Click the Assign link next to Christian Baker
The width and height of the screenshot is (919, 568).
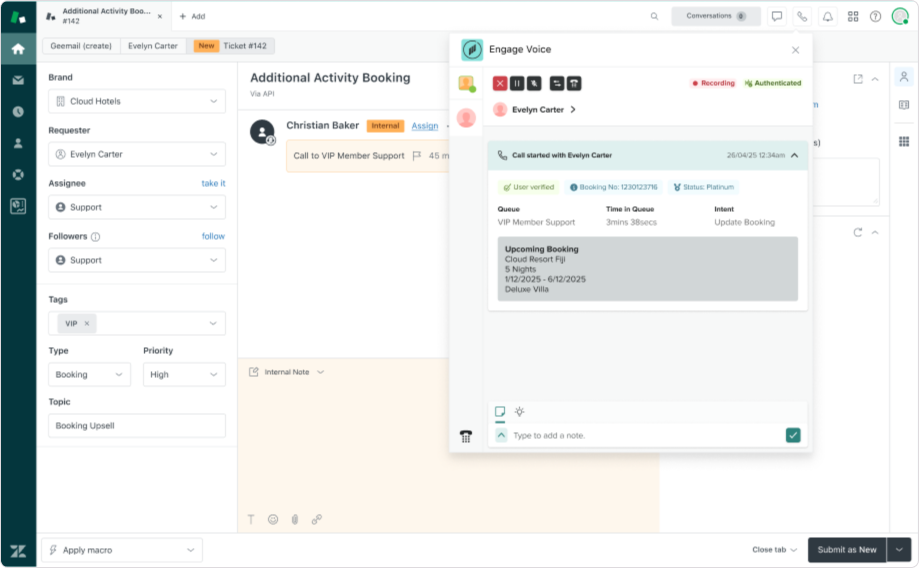[425, 126]
